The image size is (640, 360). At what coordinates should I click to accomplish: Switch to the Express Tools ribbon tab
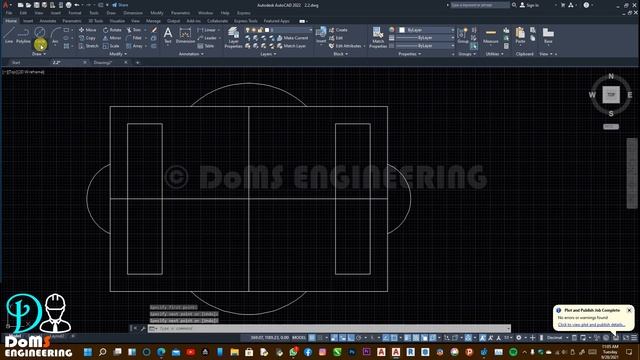tap(246, 21)
